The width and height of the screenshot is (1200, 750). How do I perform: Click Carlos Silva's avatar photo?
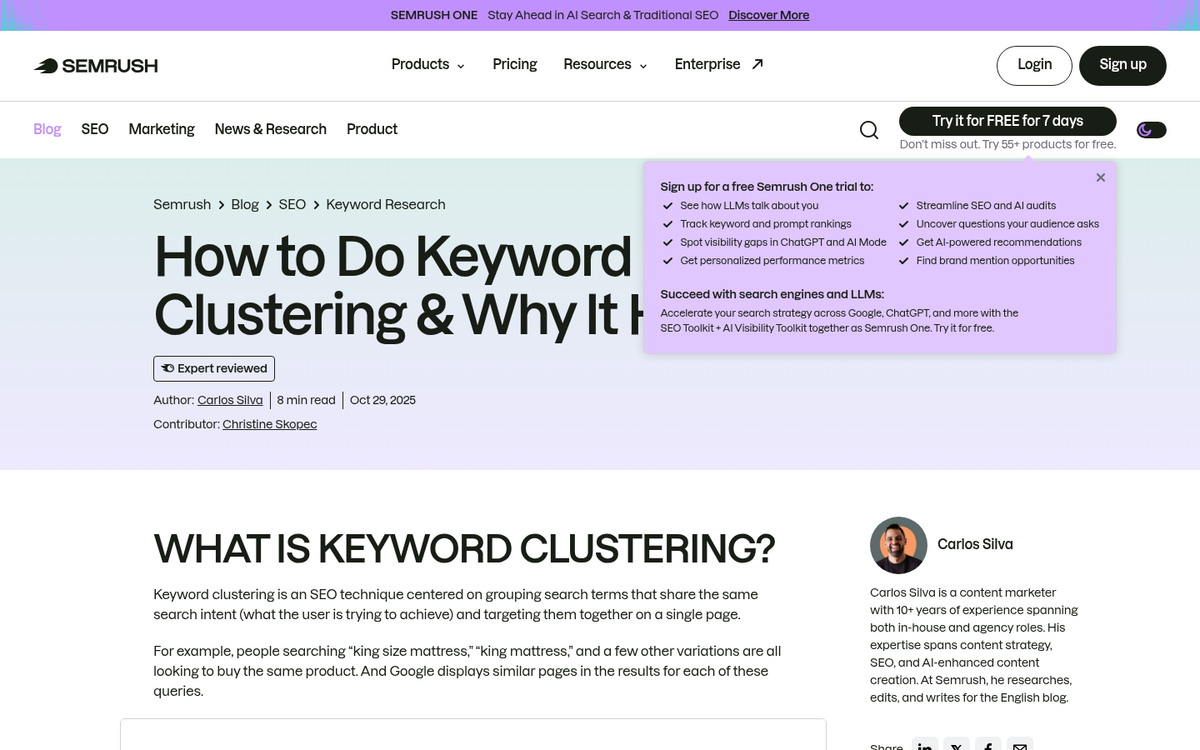[898, 545]
